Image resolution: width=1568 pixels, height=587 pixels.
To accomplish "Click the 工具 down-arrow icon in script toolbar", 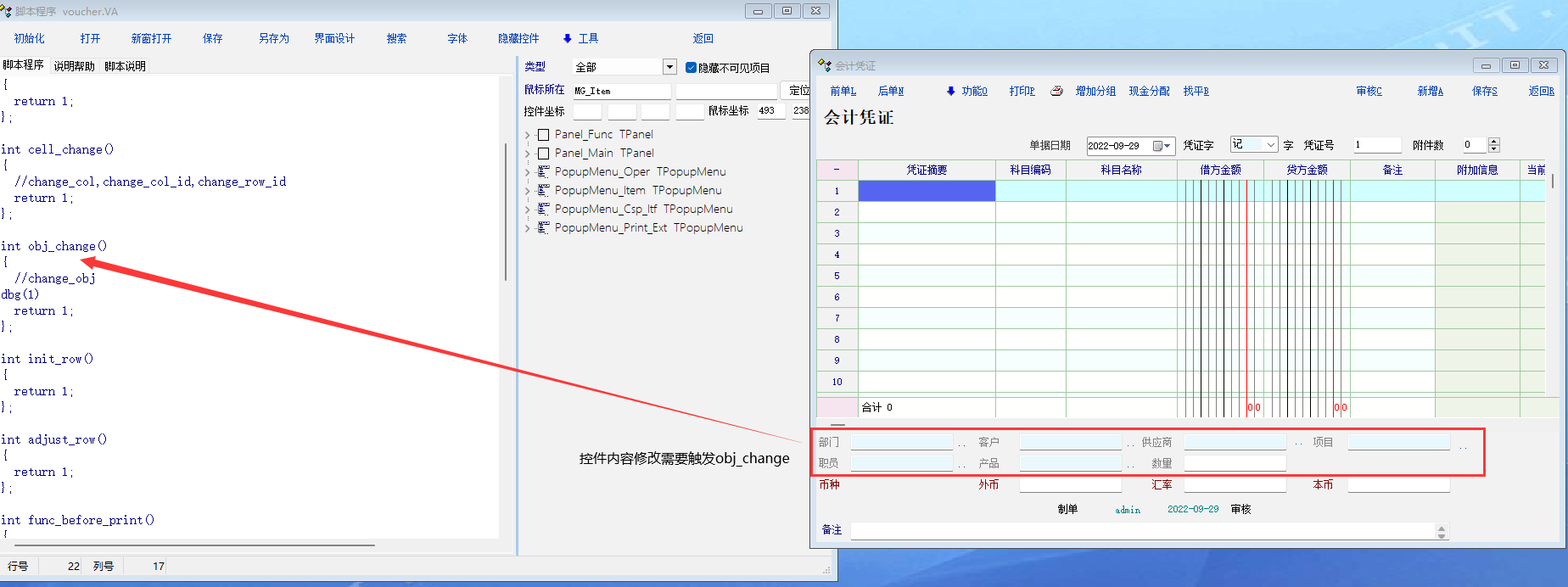I will pos(568,38).
